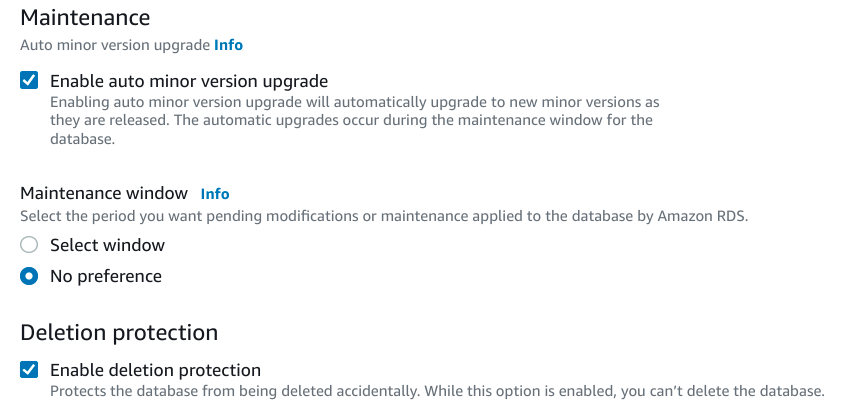Click the "No preference" option label

pos(105,276)
